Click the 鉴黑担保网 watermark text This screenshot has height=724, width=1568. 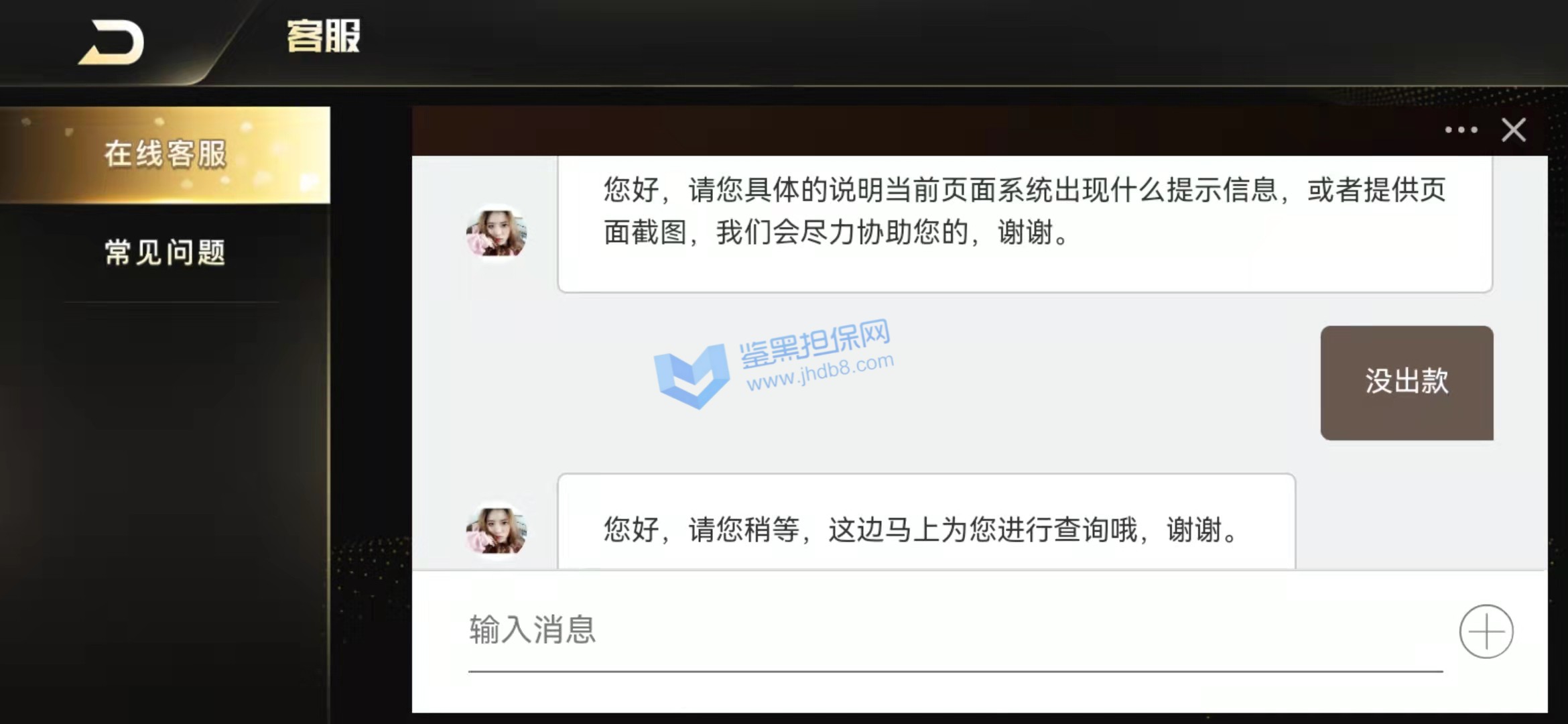[815, 343]
